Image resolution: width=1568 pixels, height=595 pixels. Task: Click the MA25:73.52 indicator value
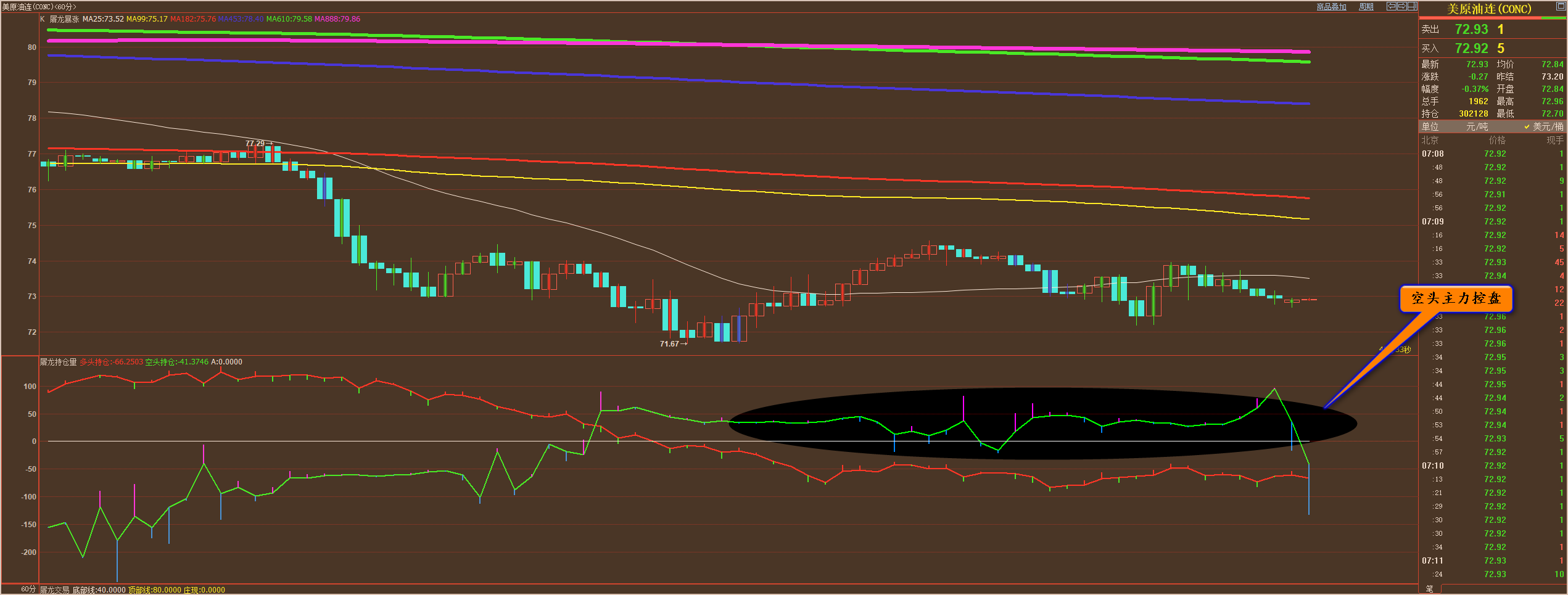coord(103,19)
